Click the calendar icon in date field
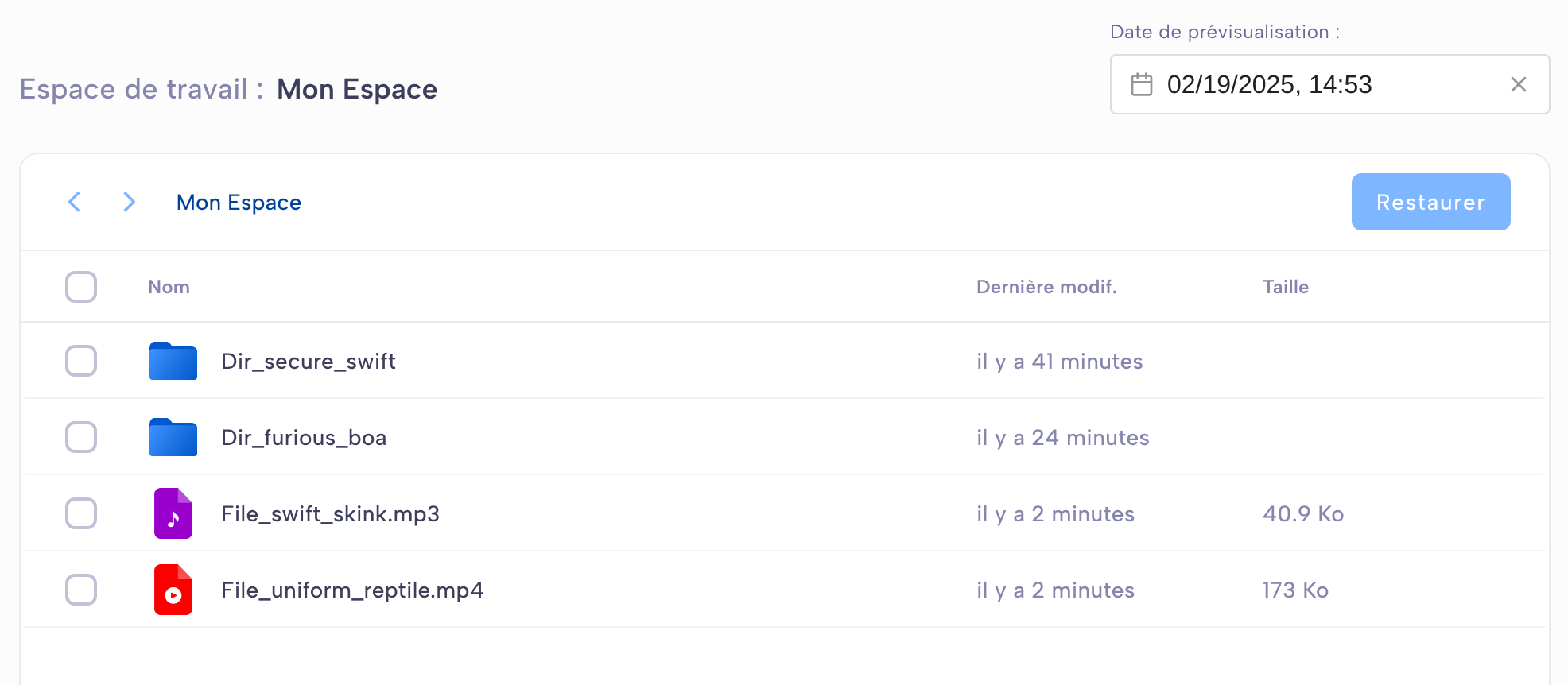 (x=1142, y=84)
